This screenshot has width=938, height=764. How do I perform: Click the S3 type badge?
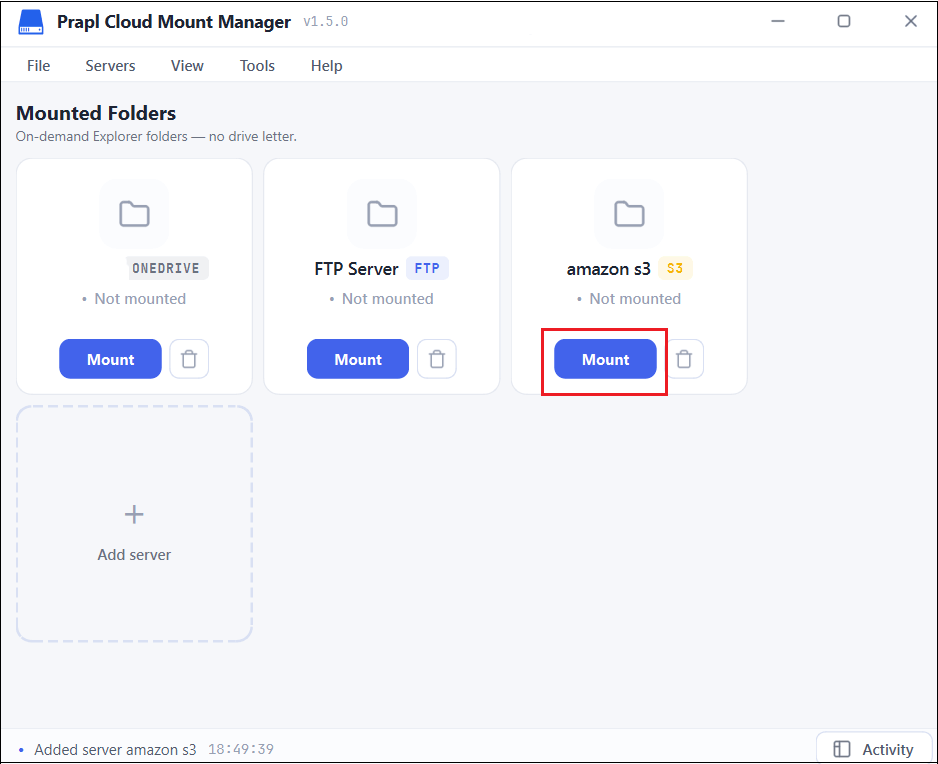[675, 268]
